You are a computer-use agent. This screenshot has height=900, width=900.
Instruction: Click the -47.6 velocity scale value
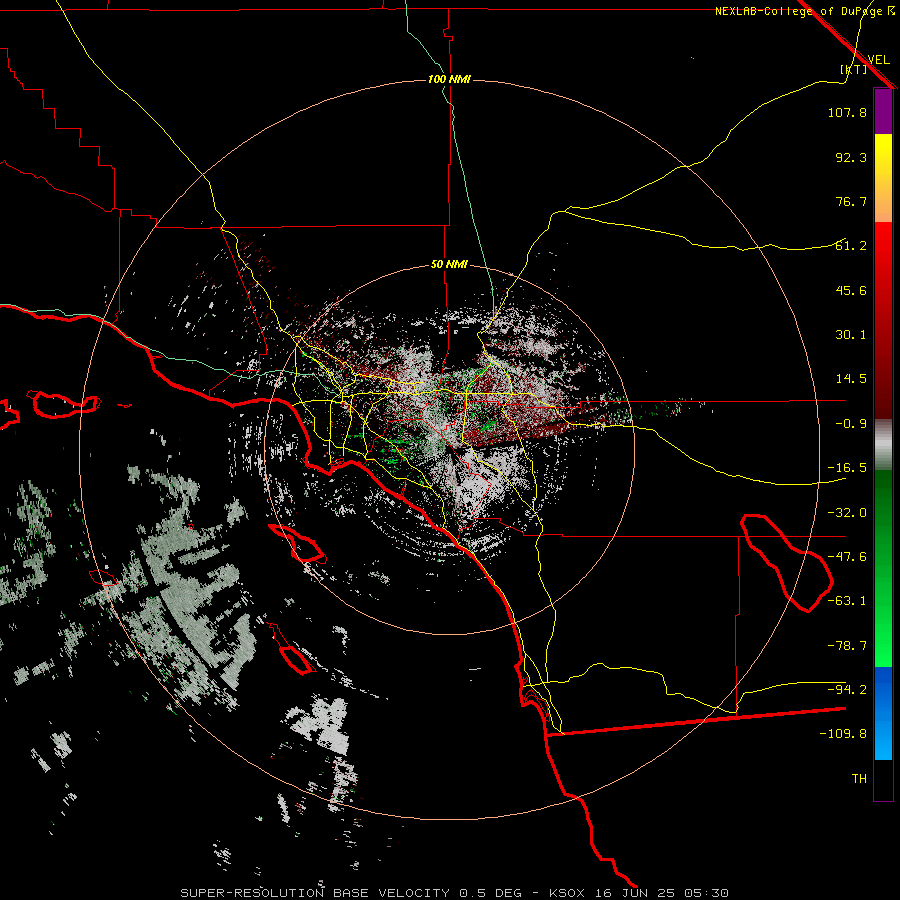[x=847, y=557]
